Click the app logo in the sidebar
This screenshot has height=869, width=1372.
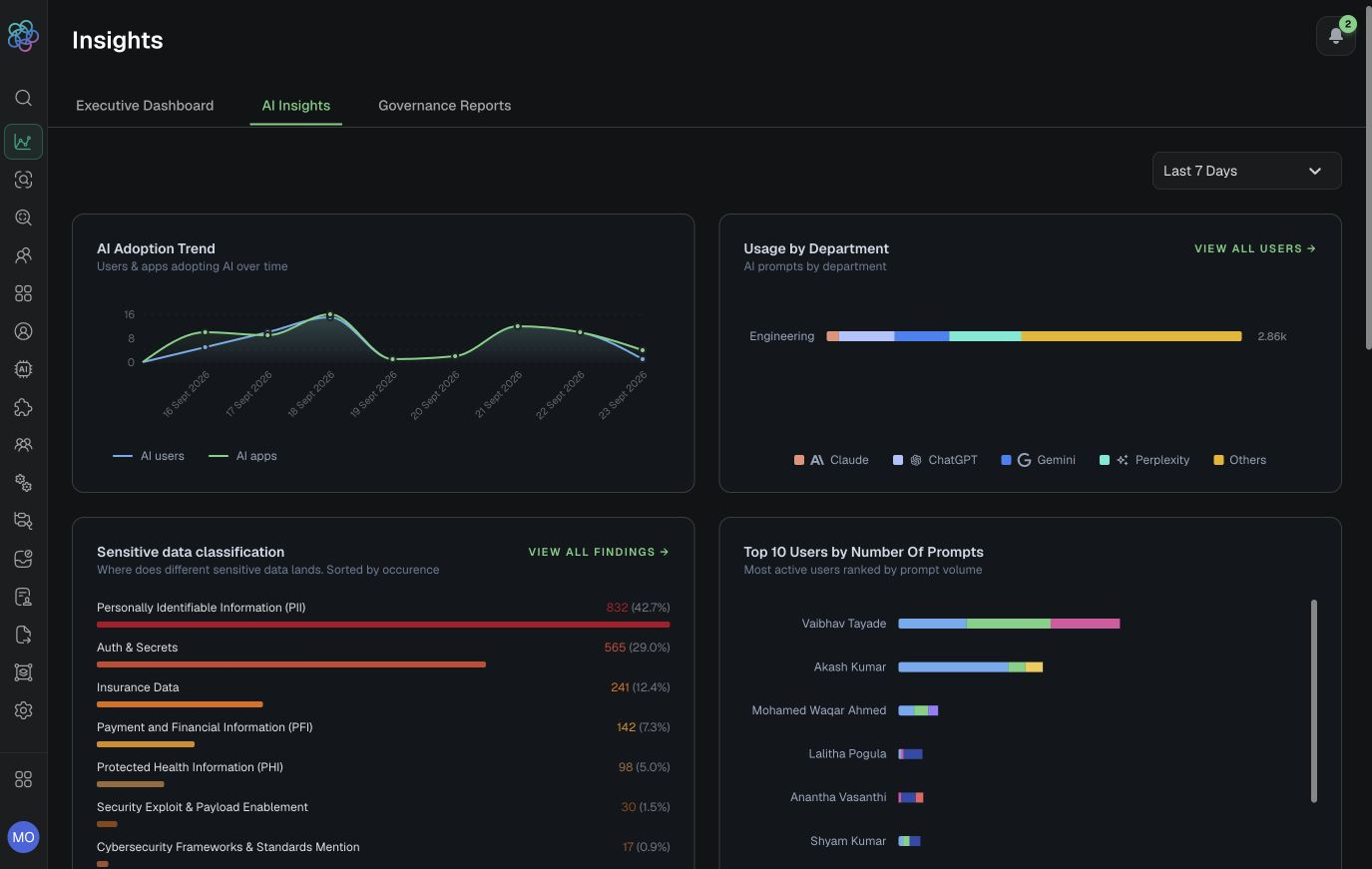pos(23,36)
